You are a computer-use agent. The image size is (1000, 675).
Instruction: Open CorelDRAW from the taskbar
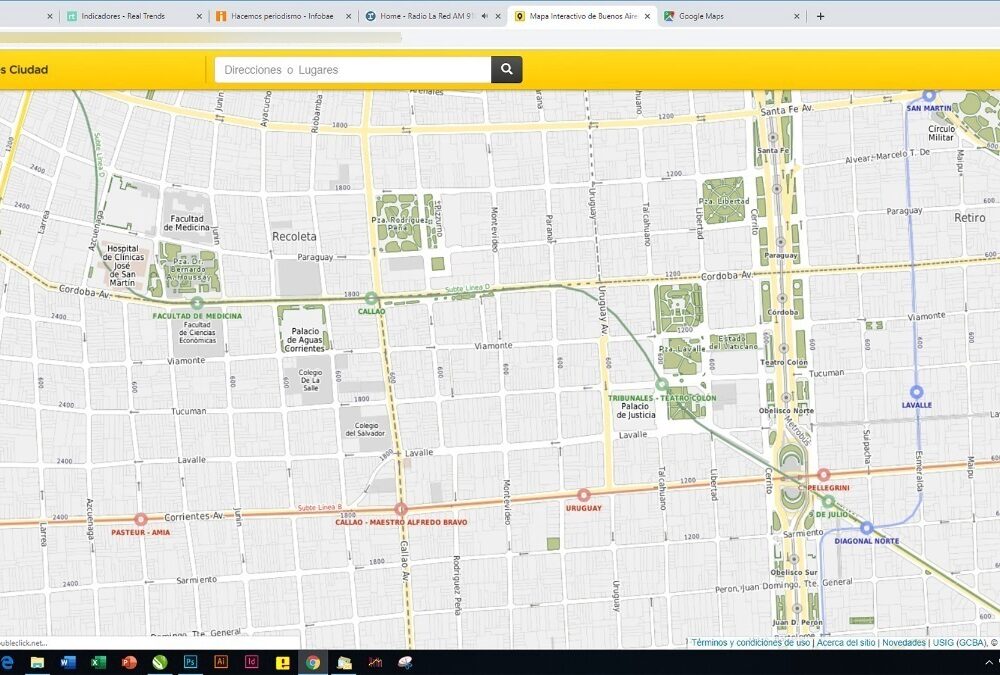pyautogui.click(x=159, y=662)
